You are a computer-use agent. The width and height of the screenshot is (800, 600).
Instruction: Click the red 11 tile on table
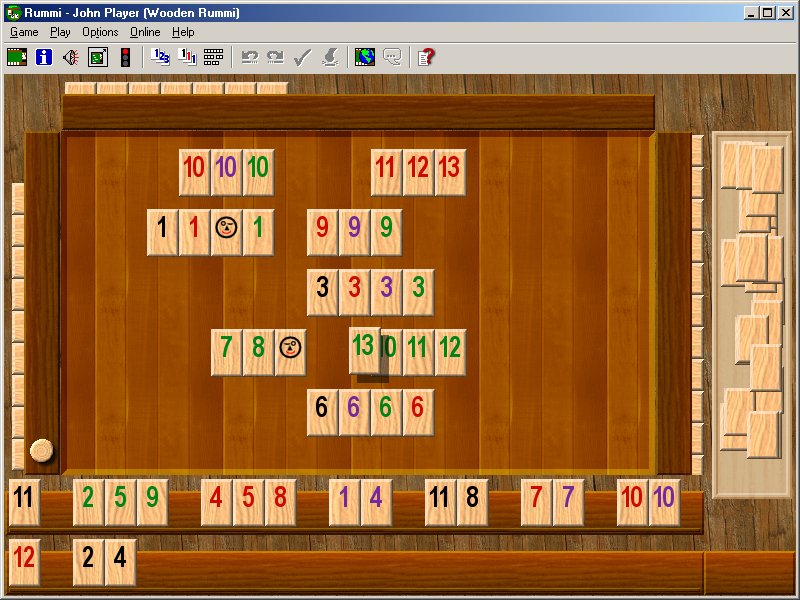(386, 172)
